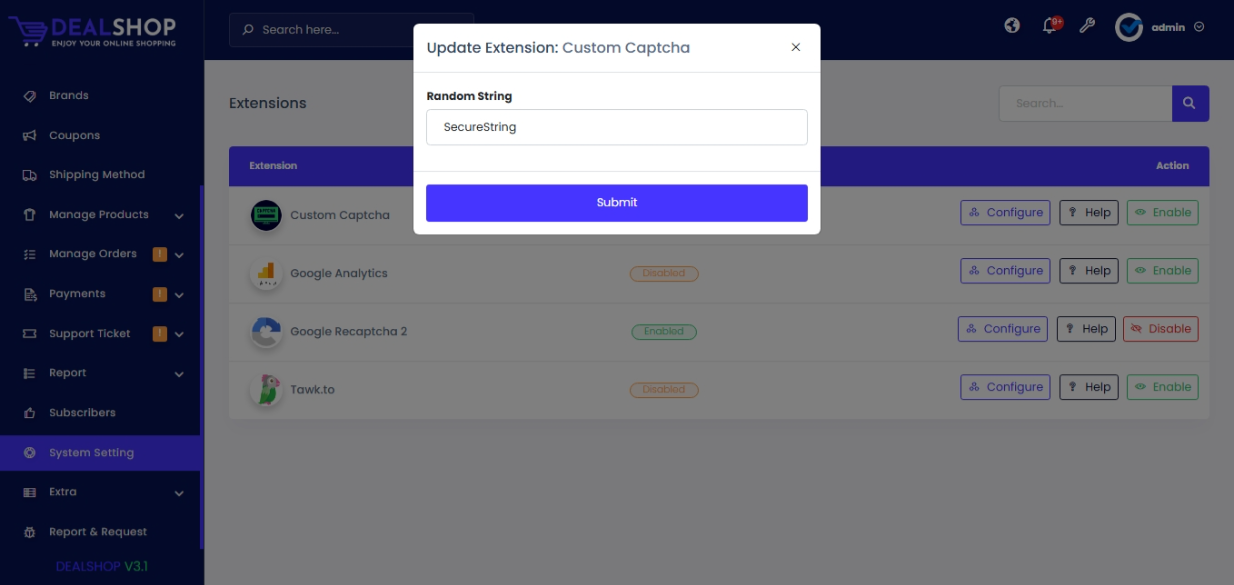Go to Subscribers in sidebar
This screenshot has height=585, width=1234.
82,412
